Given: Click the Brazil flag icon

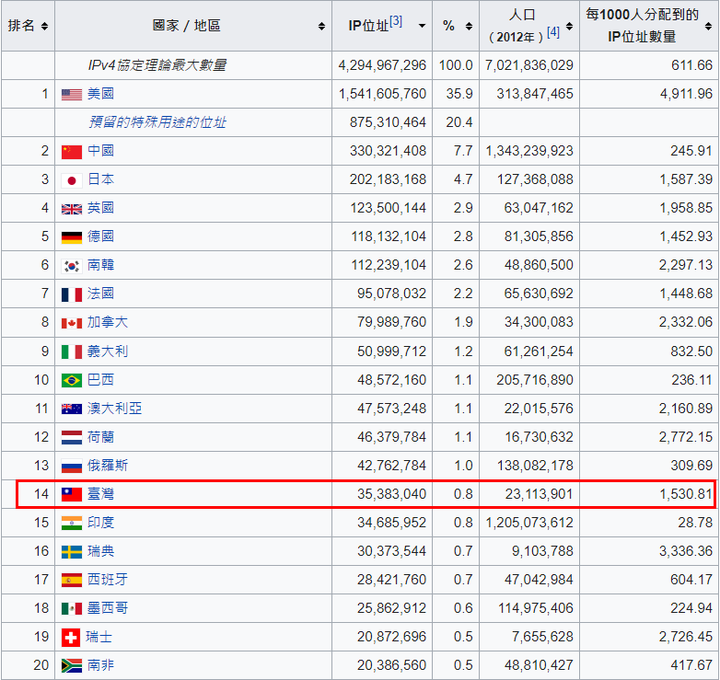Looking at the screenshot, I should pyautogui.click(x=72, y=381).
